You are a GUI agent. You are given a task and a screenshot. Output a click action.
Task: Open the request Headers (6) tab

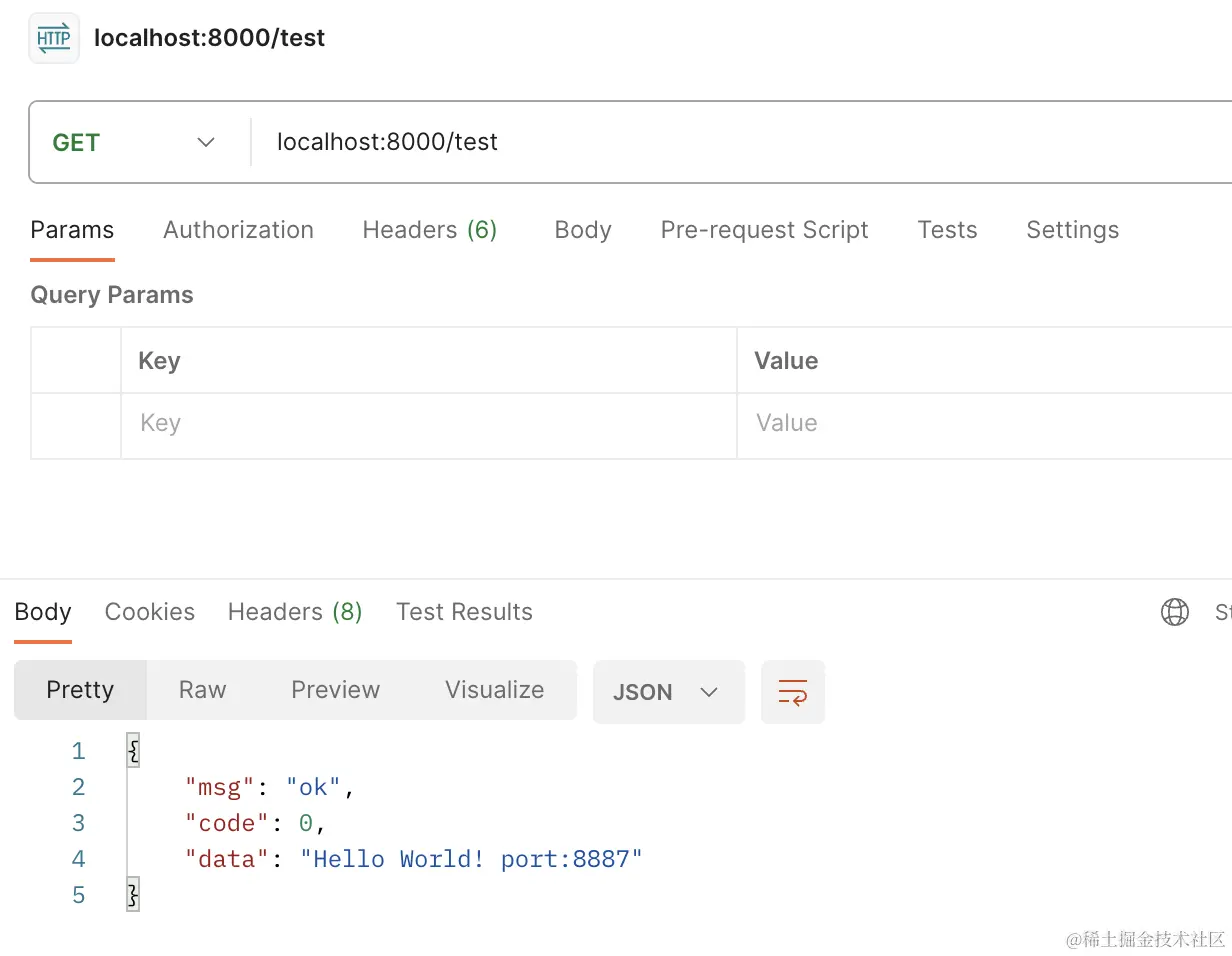[x=429, y=230]
